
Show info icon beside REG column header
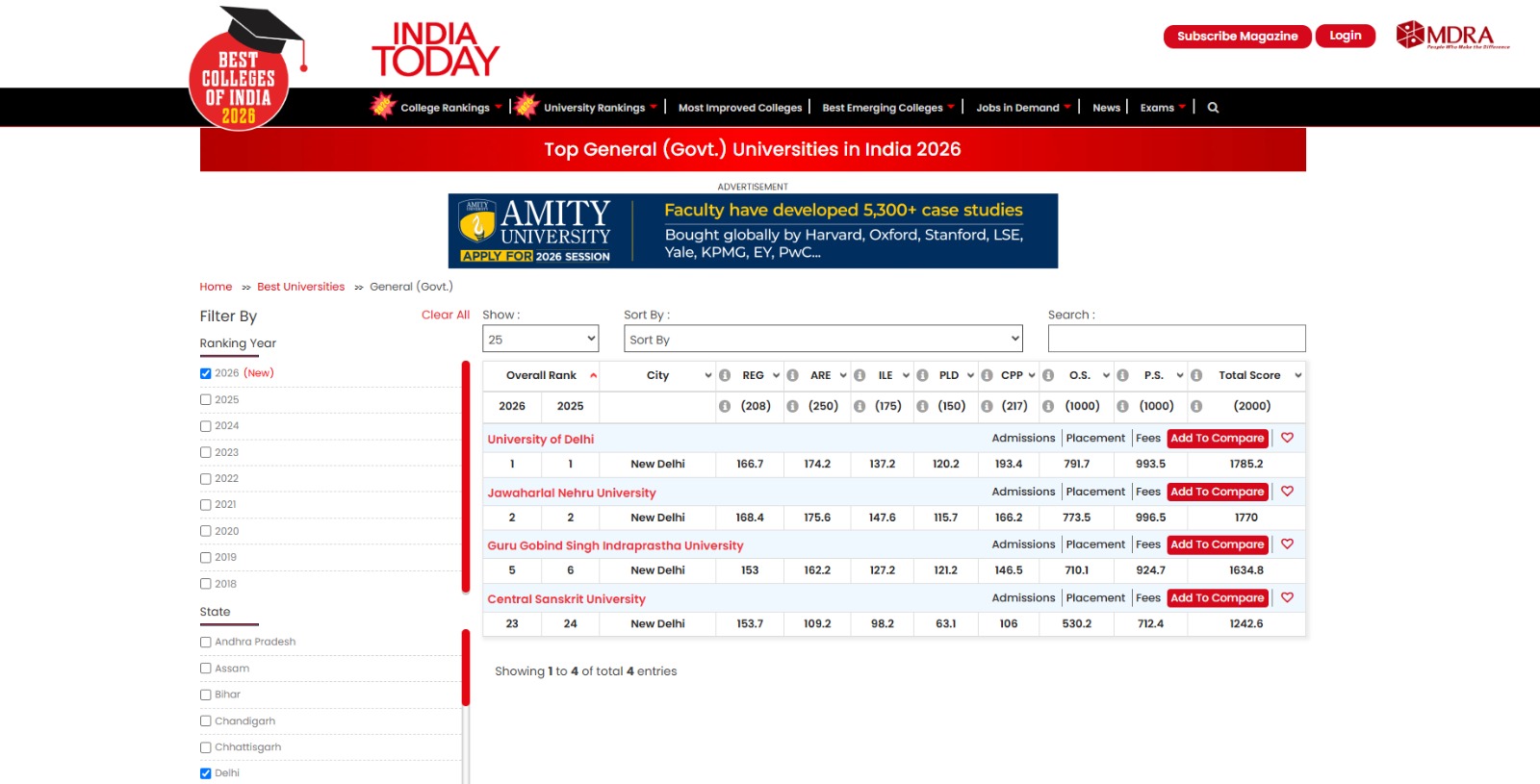click(725, 375)
